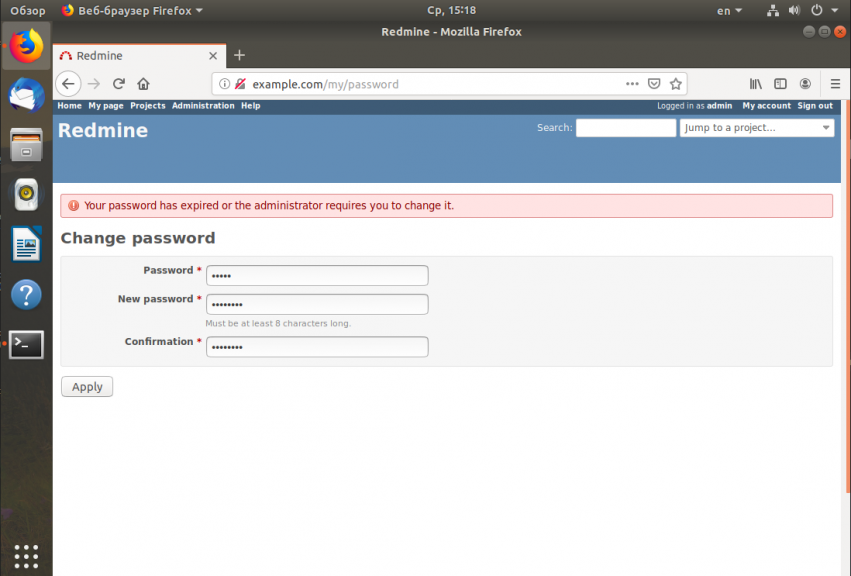851x576 pixels.
Task: Click the password expired error message
Action: coord(446,206)
